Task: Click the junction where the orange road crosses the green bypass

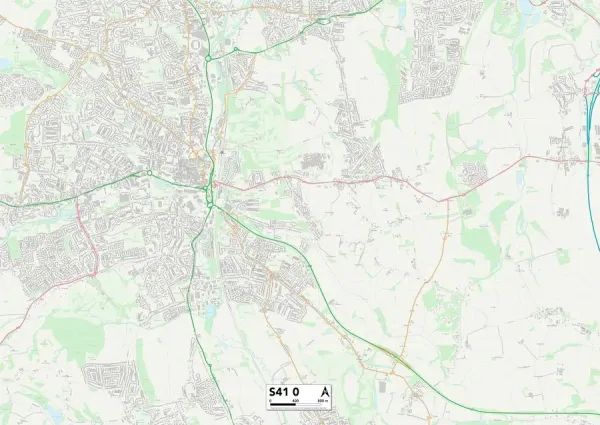Action: (x=398, y=358)
